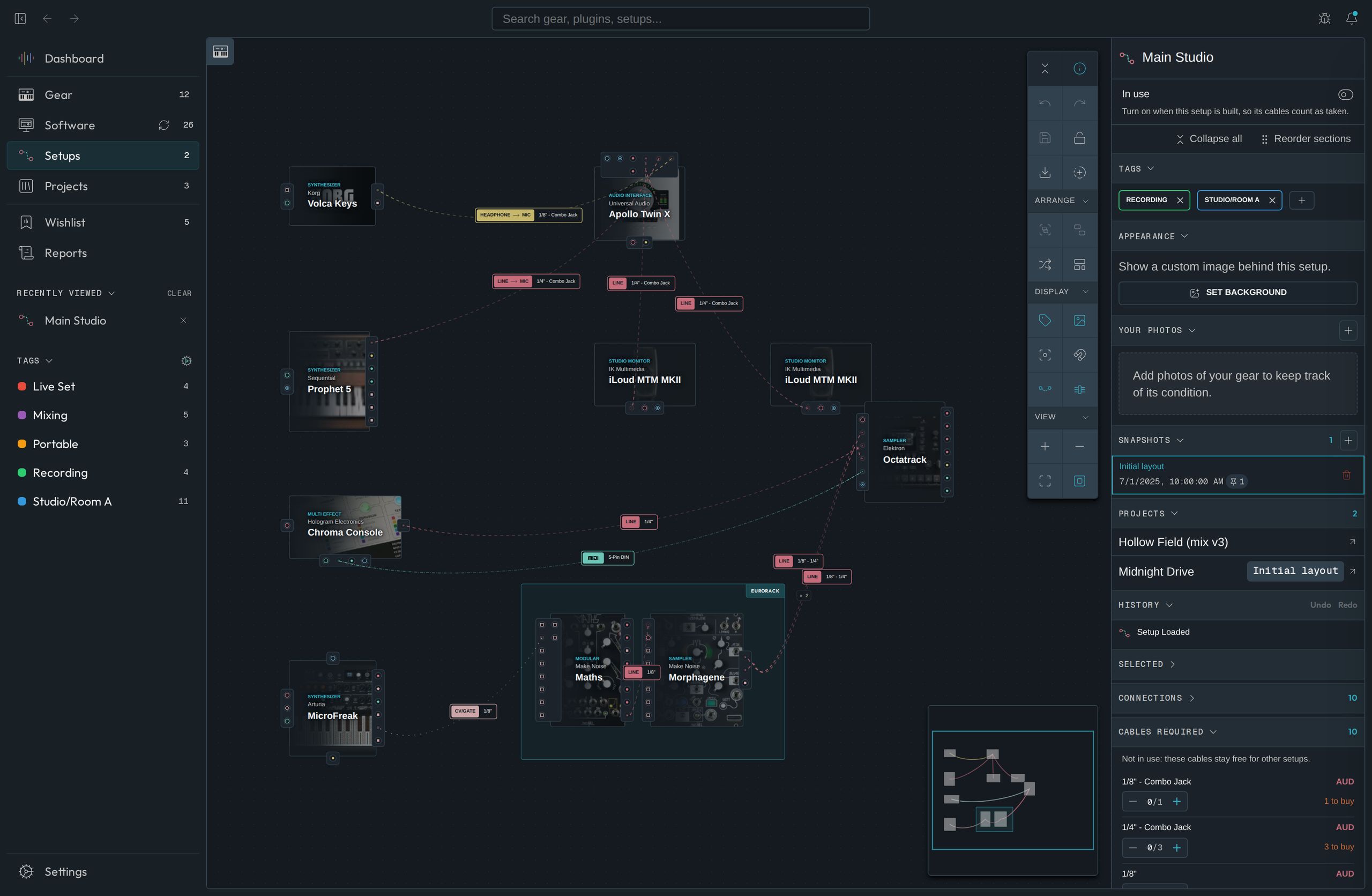Click the download/export icon in toolbar
The height and width of the screenshot is (896, 1372).
1045,173
